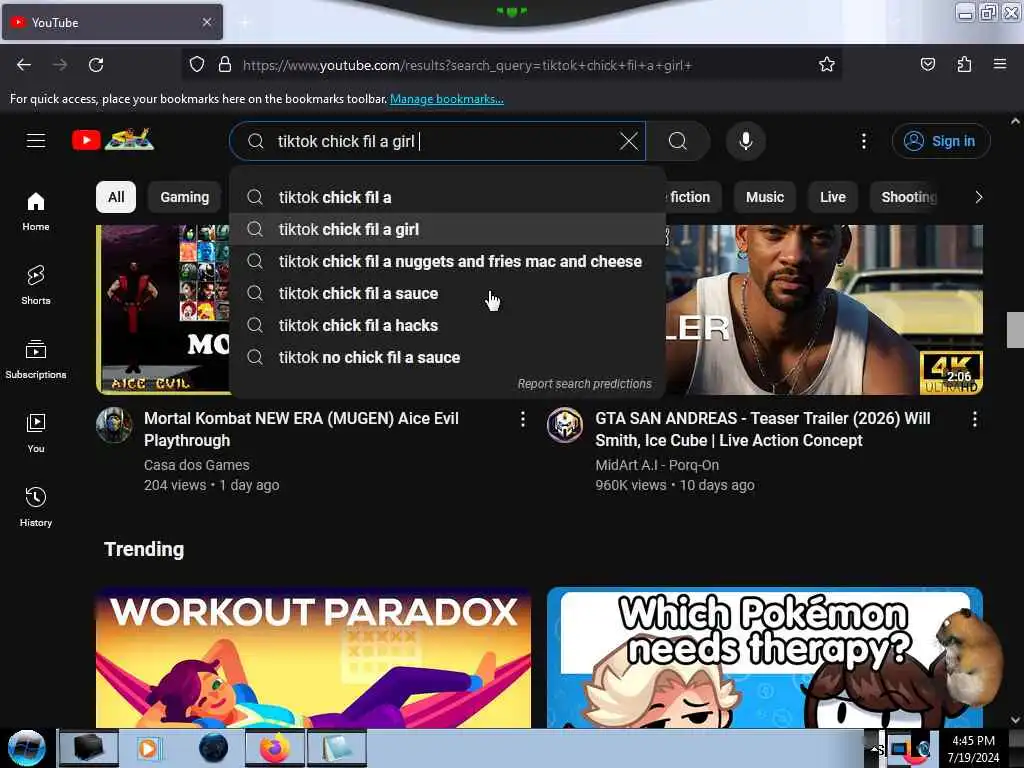Viewport: 1024px width, 768px height.
Task: Choose the nuggets and fries suggestion
Action: tap(447, 261)
